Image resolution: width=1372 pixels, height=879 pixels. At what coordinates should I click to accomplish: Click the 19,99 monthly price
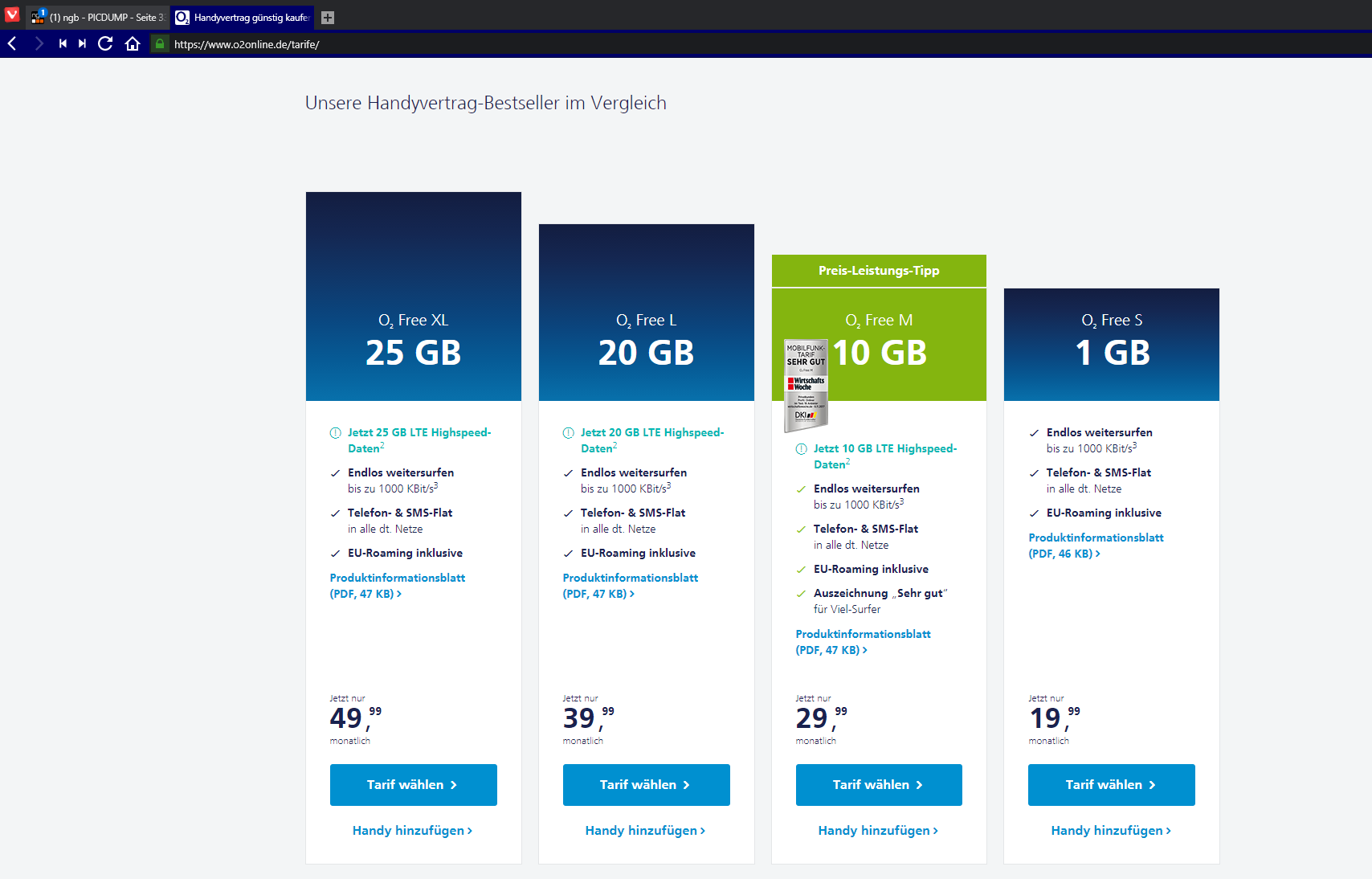click(1055, 719)
